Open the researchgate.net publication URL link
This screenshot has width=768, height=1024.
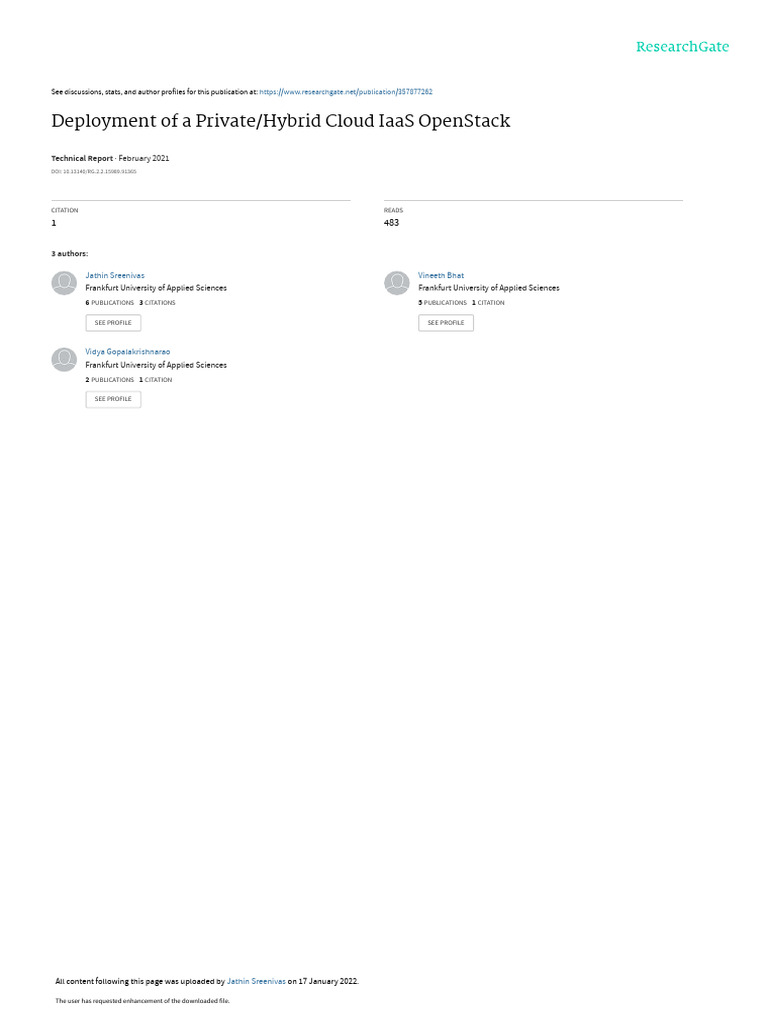(x=345, y=92)
